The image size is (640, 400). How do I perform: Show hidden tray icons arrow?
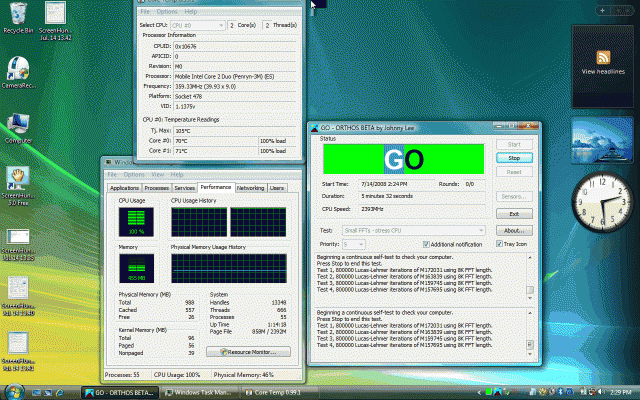coord(479,393)
